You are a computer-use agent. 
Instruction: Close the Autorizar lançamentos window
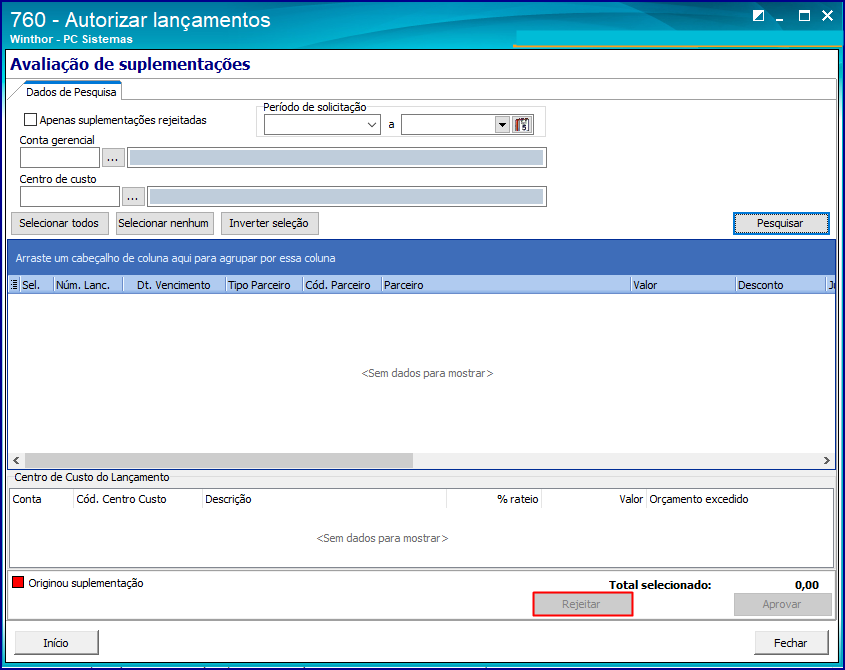(827, 16)
